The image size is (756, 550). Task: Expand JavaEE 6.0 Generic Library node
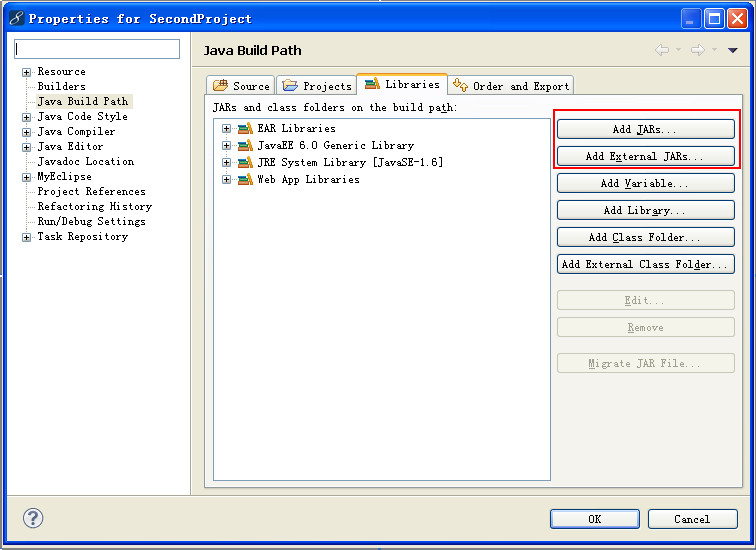[x=226, y=145]
